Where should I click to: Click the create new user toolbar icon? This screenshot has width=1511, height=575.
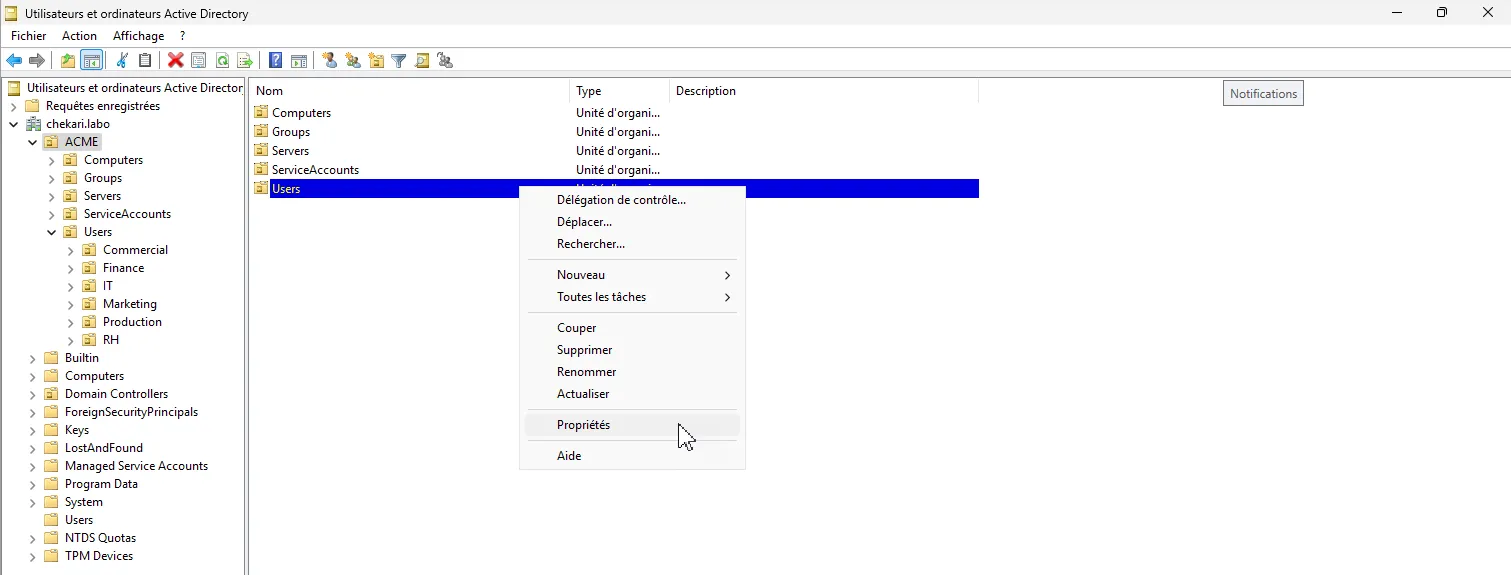click(329, 61)
